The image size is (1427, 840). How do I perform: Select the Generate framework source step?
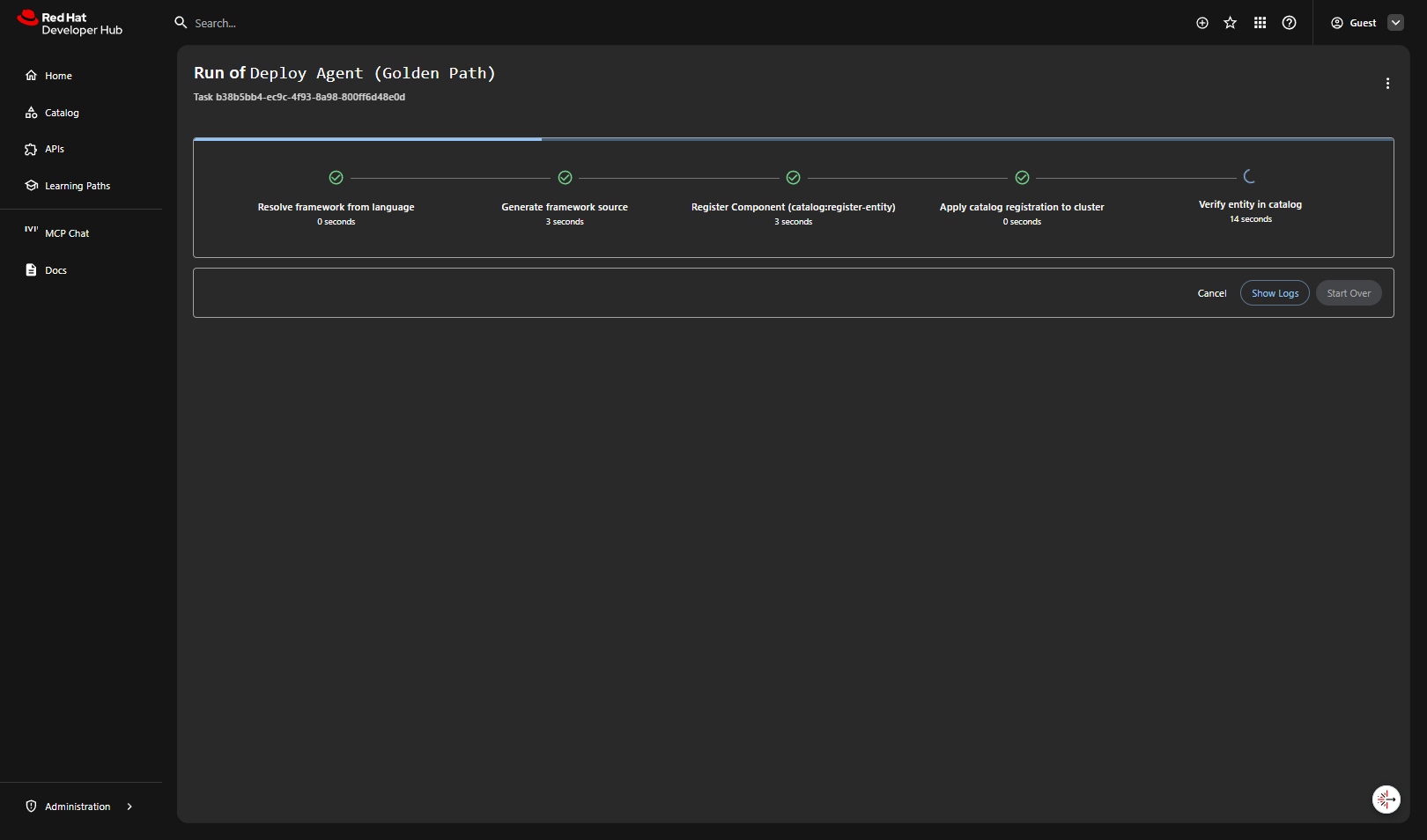565,207
